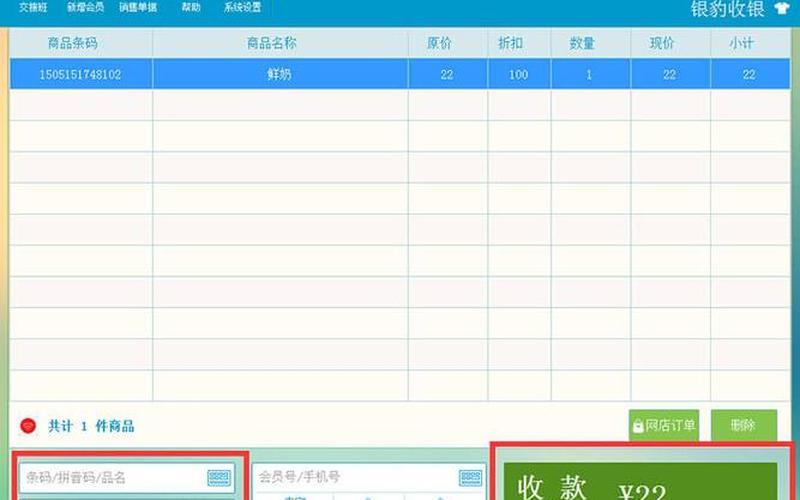
Task: Click the red network status icon
Action: (28, 426)
